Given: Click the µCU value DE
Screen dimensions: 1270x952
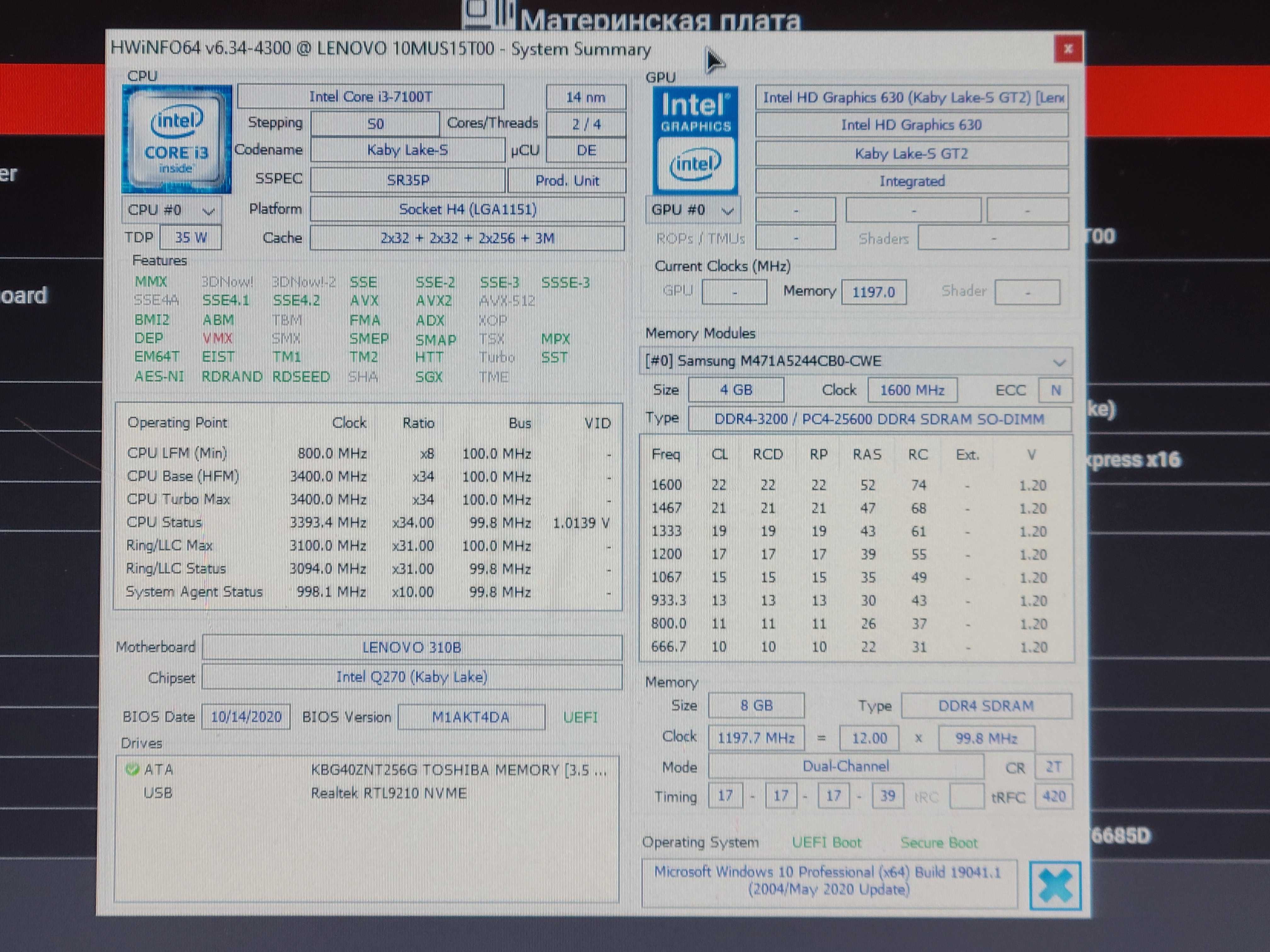Looking at the screenshot, I should [586, 150].
